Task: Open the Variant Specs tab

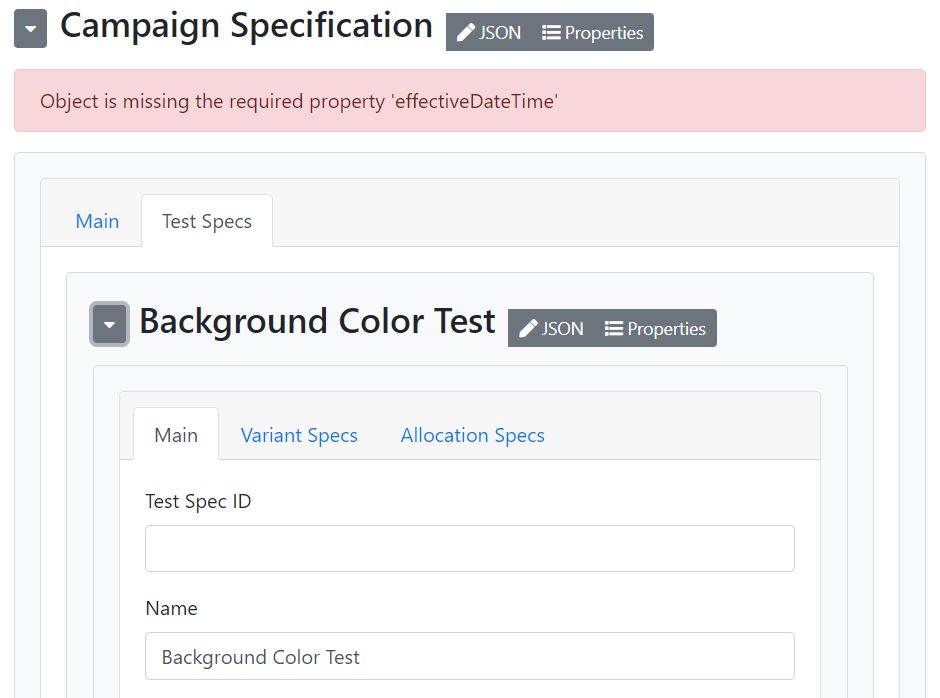Action: point(299,435)
